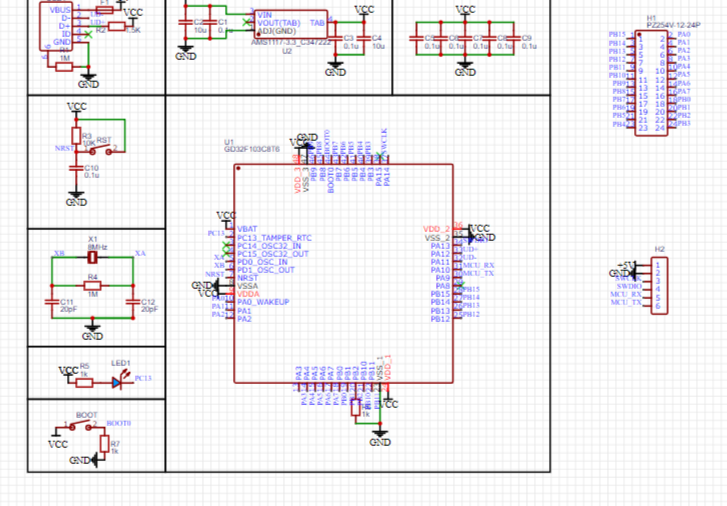Click PC15_OSC32_OUT pin label
This screenshot has width=727, height=506.
pyautogui.click(x=273, y=254)
